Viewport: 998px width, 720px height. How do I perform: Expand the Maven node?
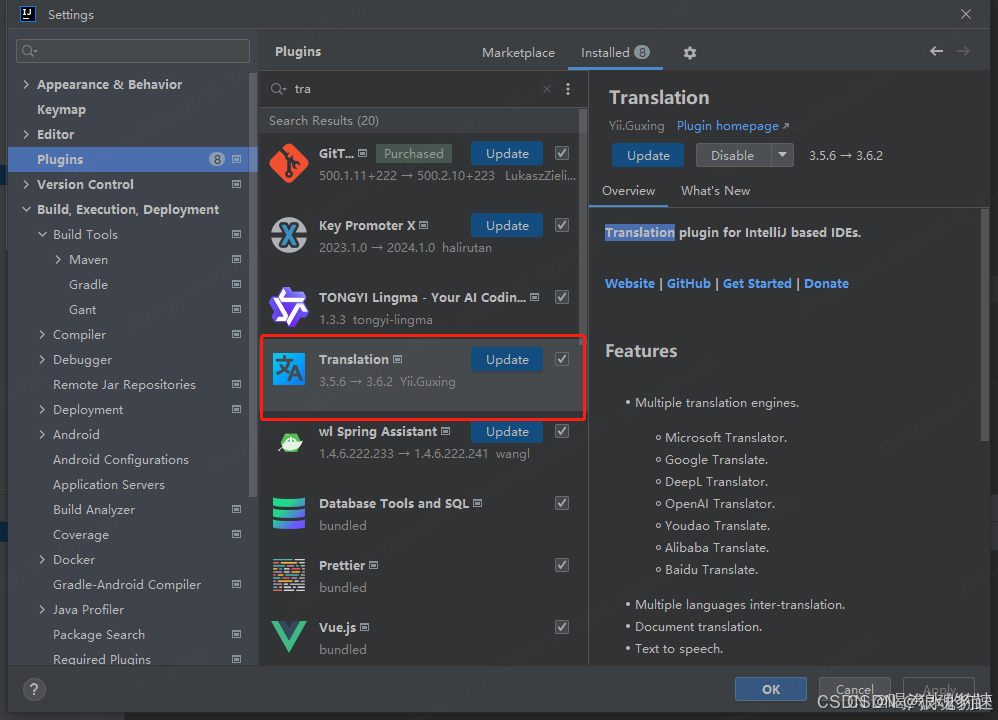pyautogui.click(x=58, y=260)
